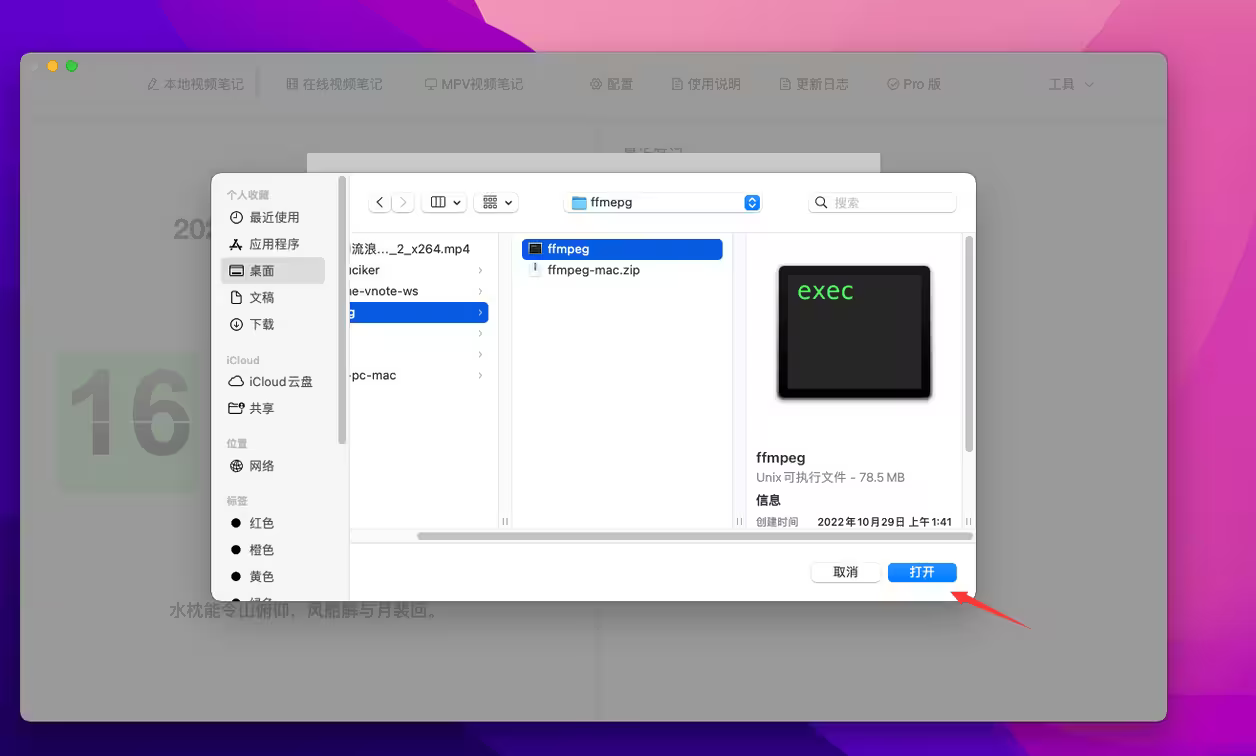
Task: Expand the folder ending in -pc-mac
Action: tap(480, 375)
